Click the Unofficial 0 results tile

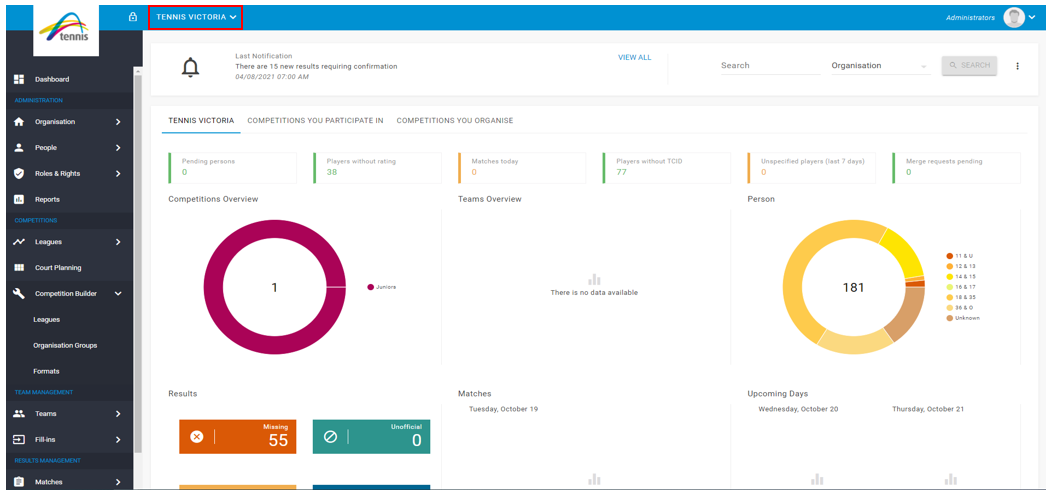[x=372, y=436]
